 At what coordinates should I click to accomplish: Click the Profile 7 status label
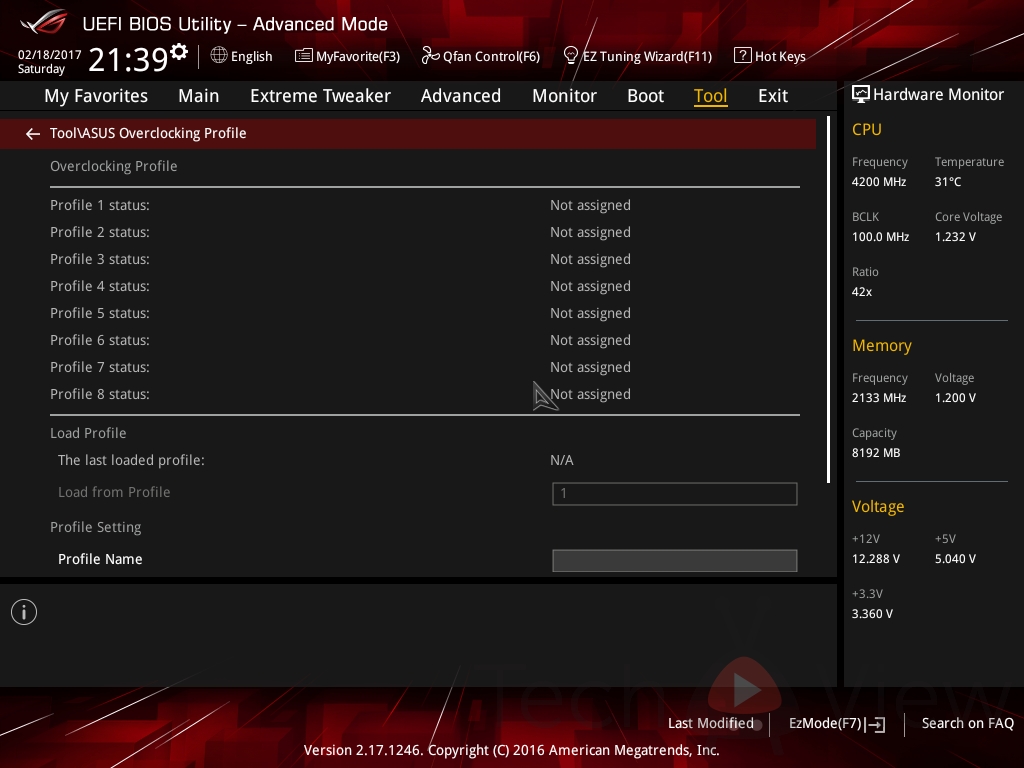pos(100,367)
